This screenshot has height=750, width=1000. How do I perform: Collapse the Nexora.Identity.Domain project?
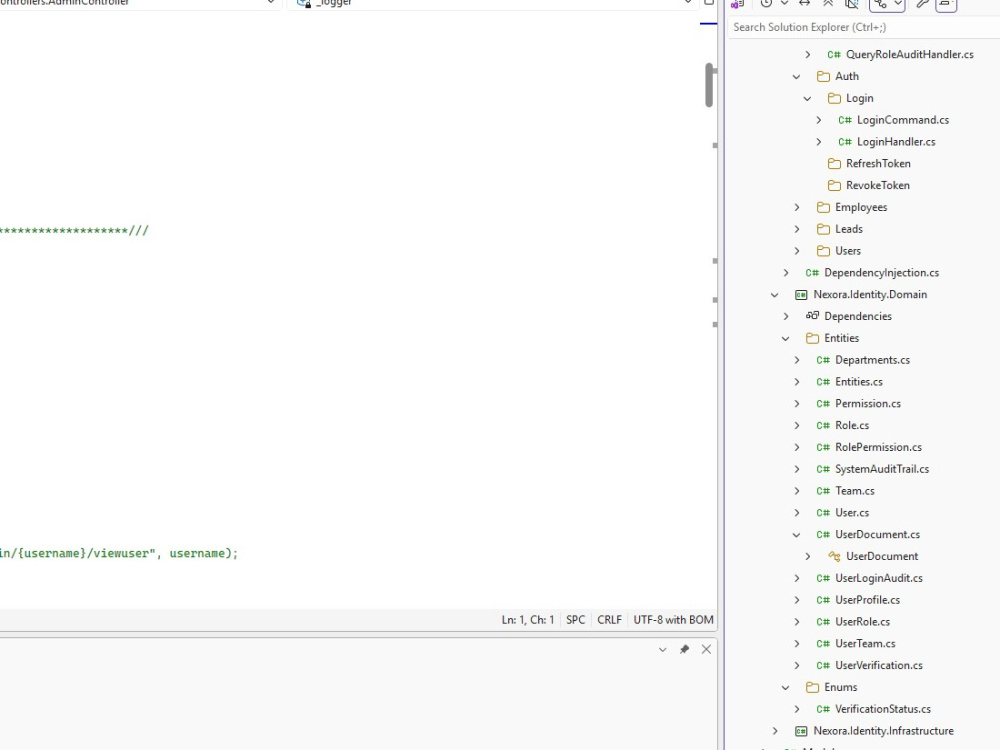pos(774,295)
